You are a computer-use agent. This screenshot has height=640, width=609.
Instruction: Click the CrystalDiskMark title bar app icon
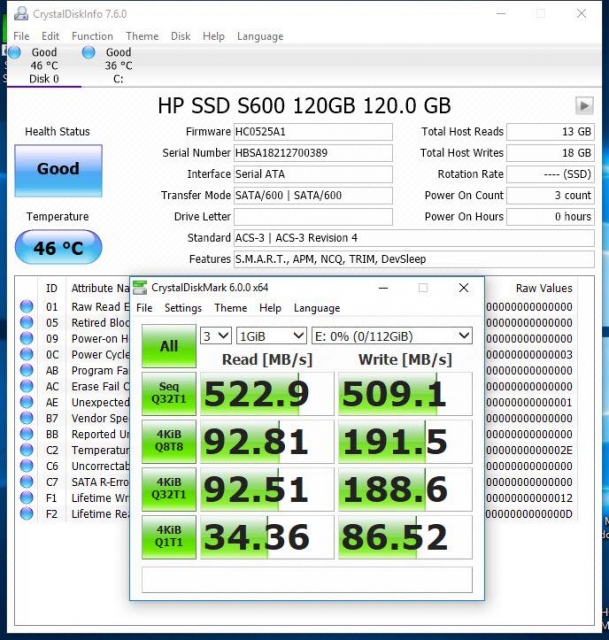140,287
